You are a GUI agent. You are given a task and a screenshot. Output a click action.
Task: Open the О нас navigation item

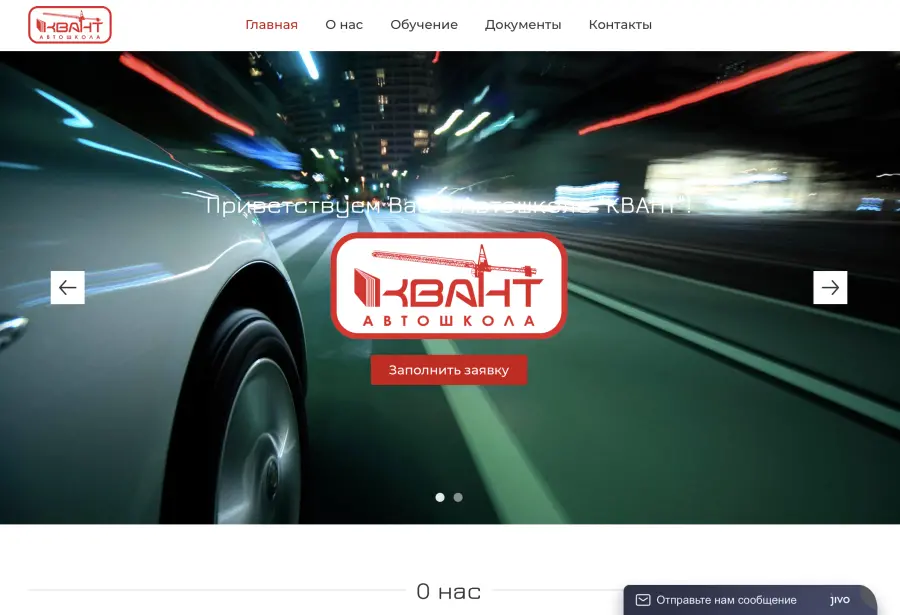pyautogui.click(x=344, y=25)
